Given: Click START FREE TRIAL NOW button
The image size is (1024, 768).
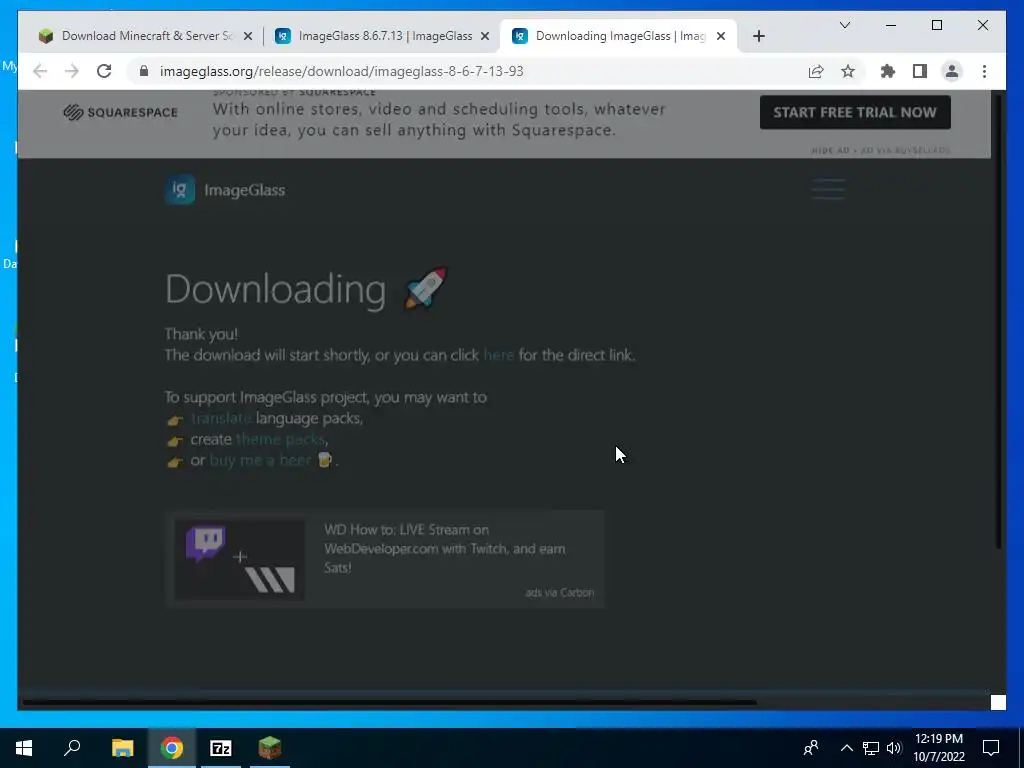Looking at the screenshot, I should tap(855, 112).
